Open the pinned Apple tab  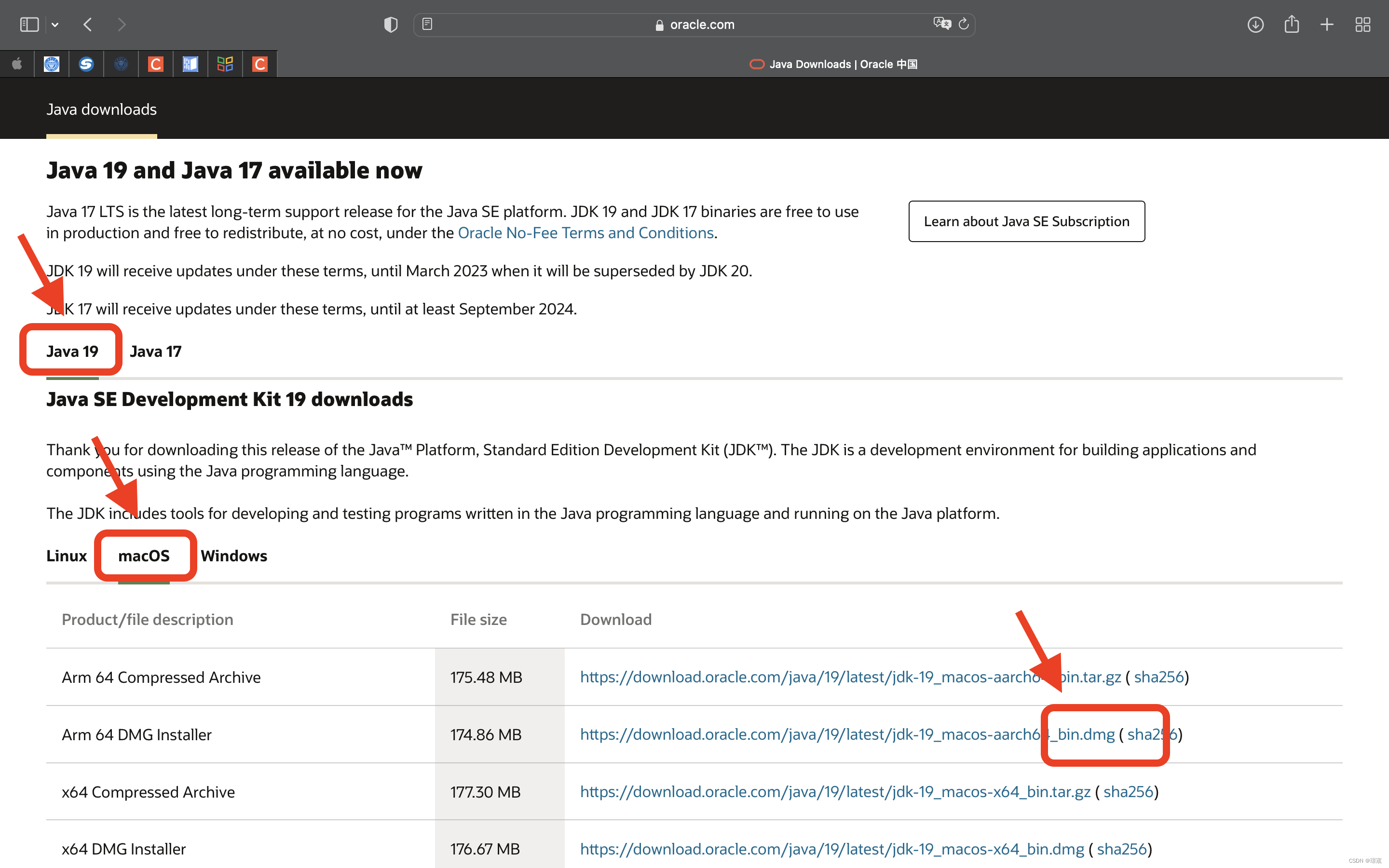click(x=17, y=64)
